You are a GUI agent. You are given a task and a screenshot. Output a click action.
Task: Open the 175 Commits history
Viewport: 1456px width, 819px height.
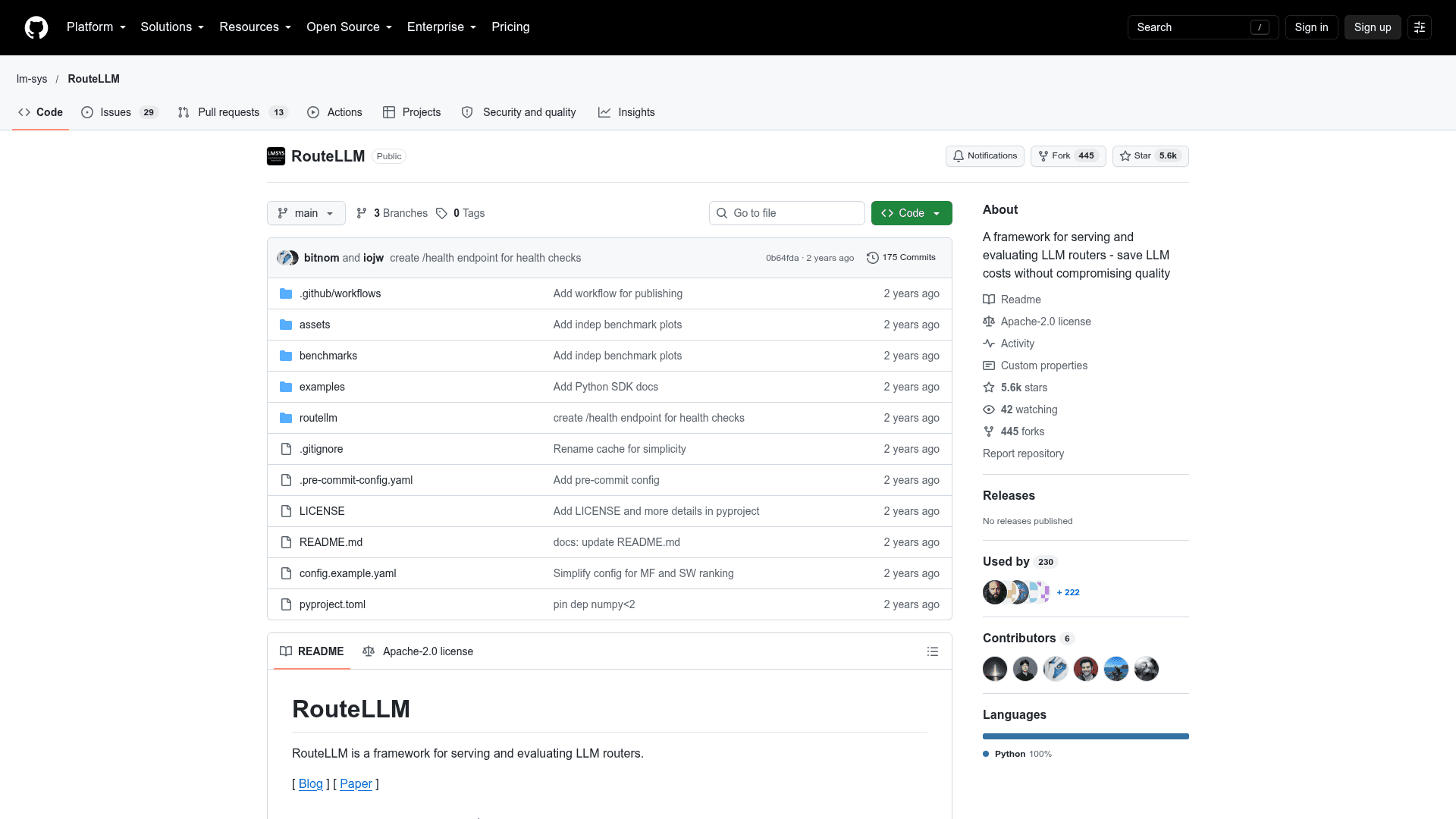(x=901, y=258)
